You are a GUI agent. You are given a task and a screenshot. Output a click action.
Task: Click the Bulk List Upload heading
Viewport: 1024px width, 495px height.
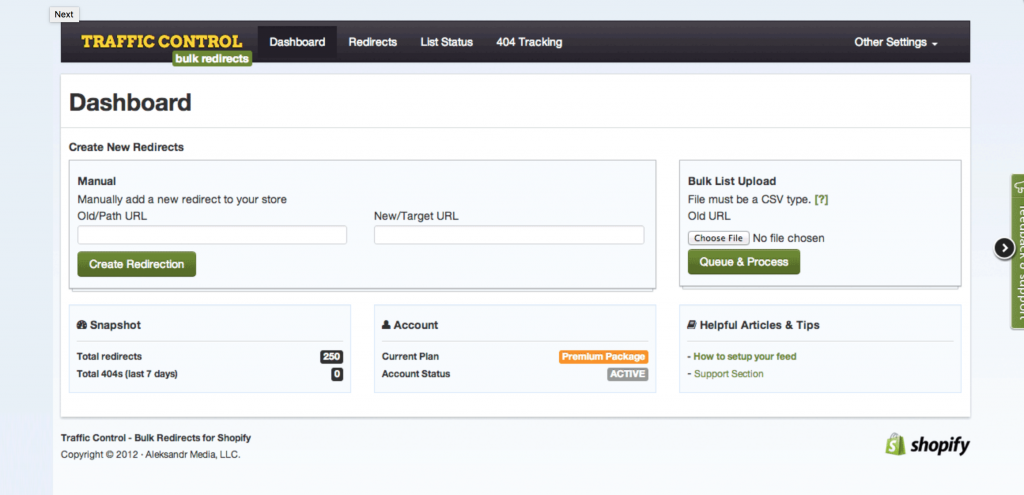pyautogui.click(x=732, y=182)
